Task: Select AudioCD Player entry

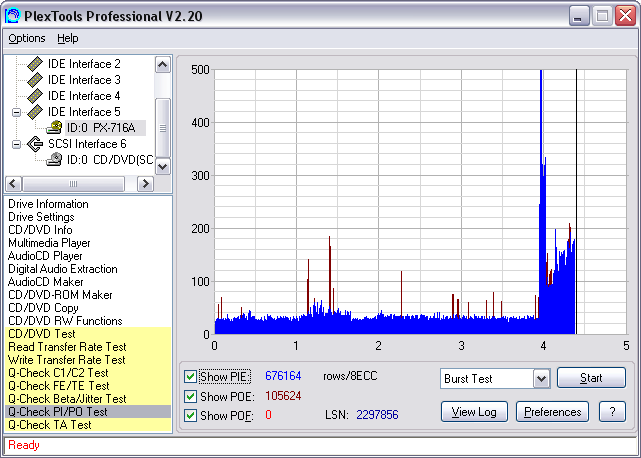Action: (x=88, y=256)
